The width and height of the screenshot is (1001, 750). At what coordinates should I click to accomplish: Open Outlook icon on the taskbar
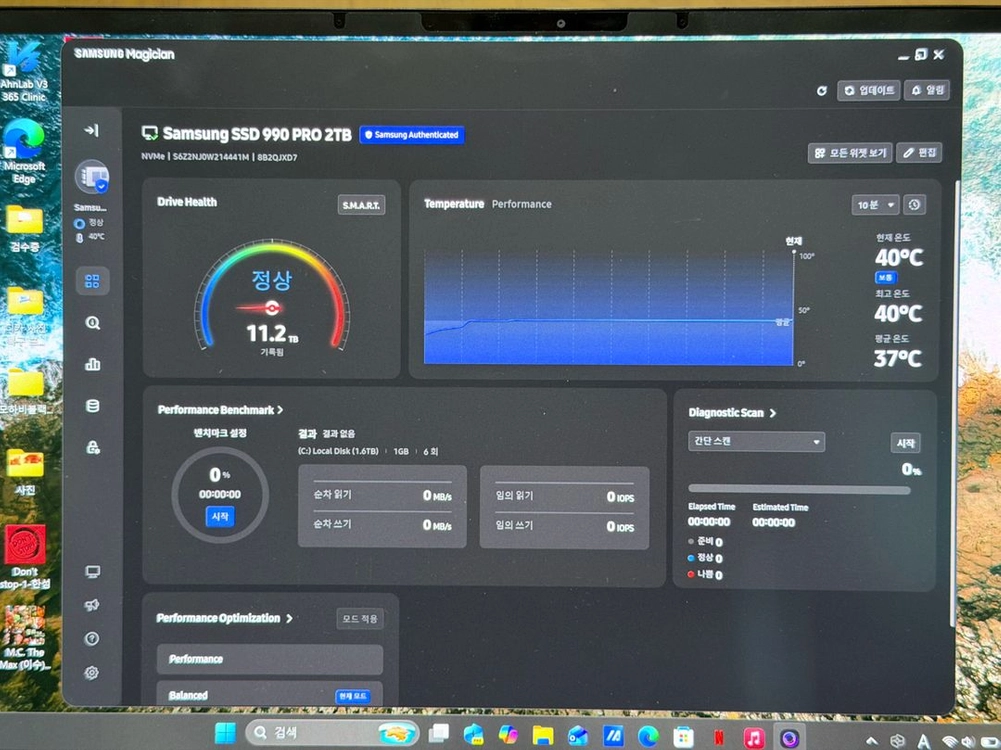578,736
